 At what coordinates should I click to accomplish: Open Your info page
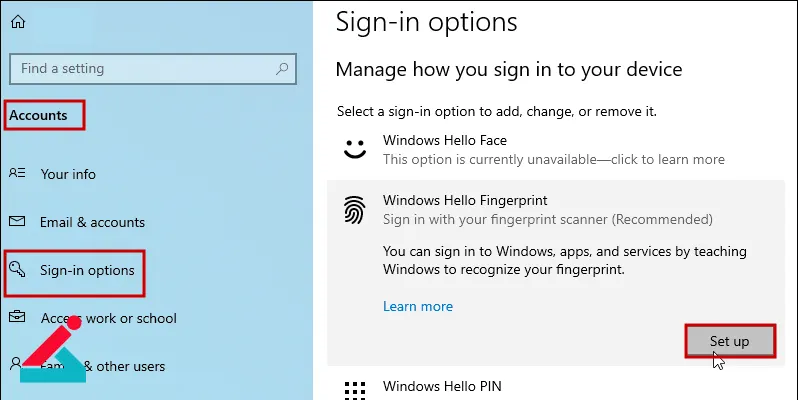(68, 174)
